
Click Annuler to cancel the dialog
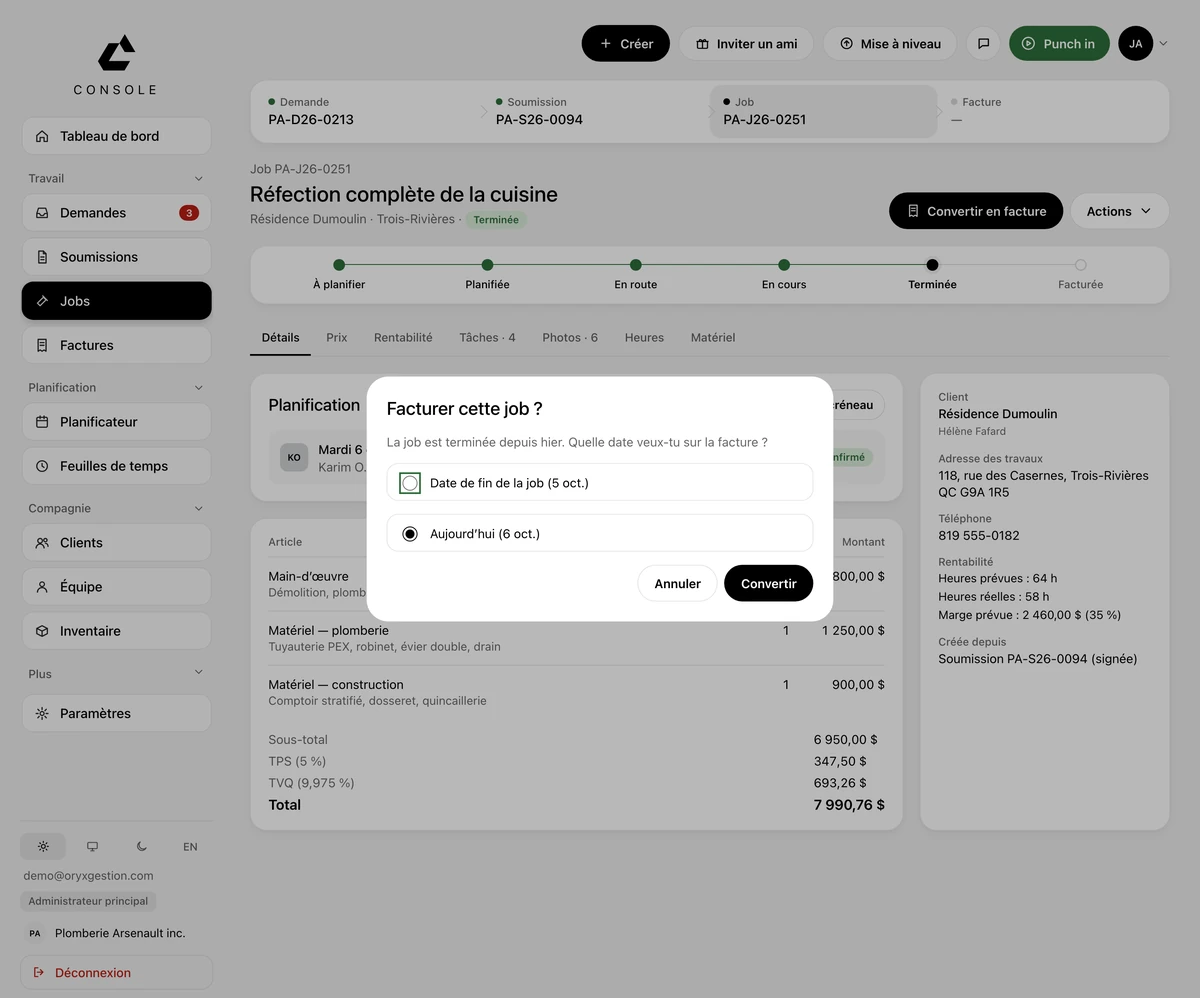point(678,583)
